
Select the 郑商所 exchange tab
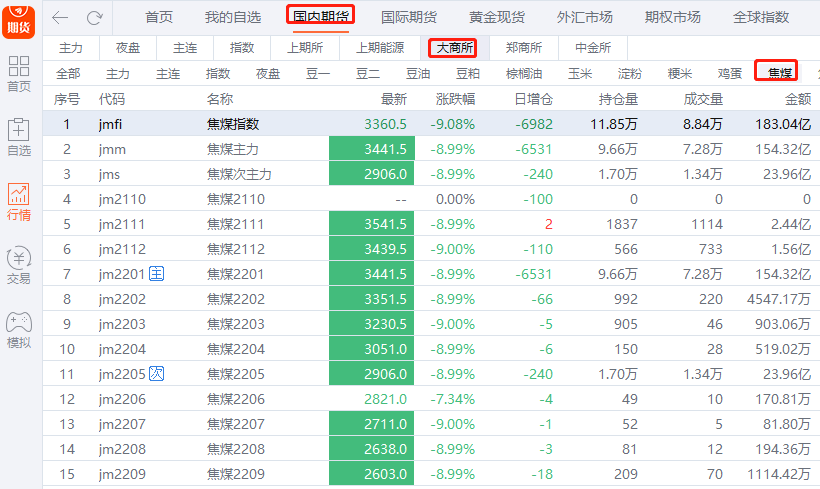(x=524, y=48)
